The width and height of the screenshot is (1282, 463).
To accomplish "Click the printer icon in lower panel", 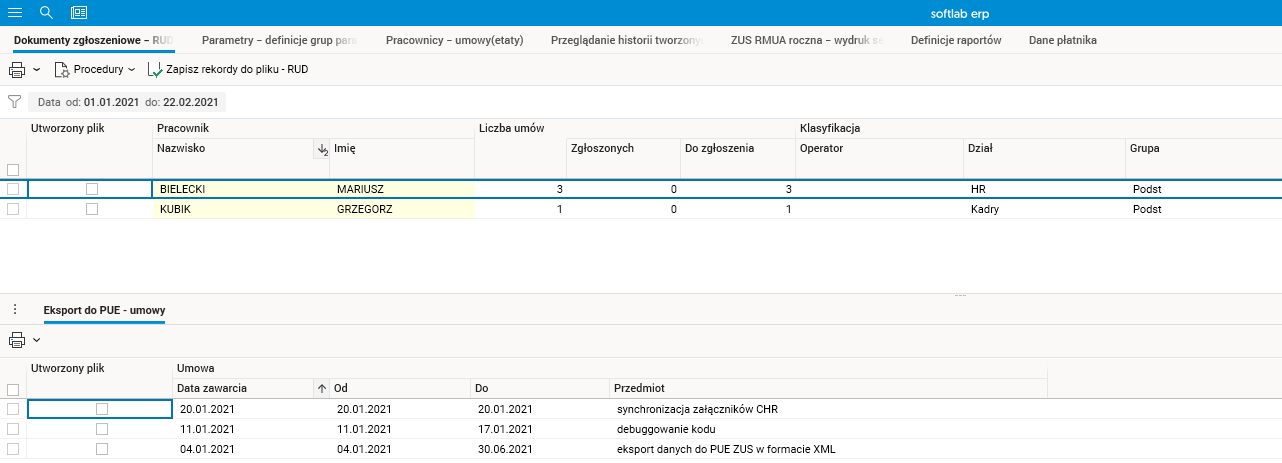I will tap(17, 340).
